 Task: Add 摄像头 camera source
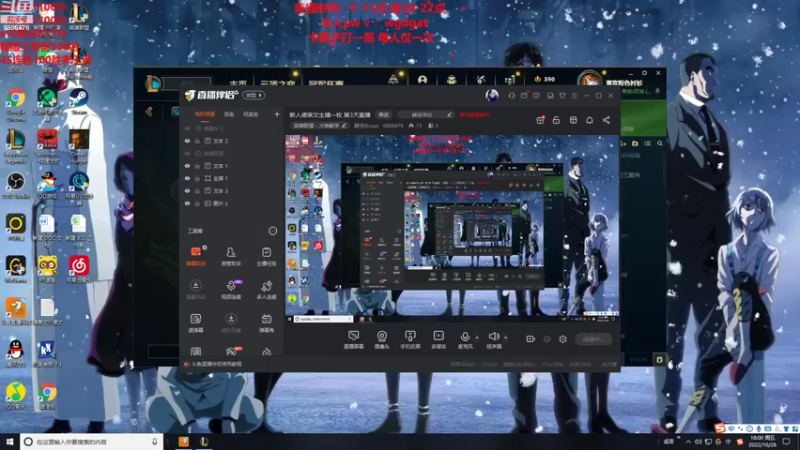[x=382, y=339]
